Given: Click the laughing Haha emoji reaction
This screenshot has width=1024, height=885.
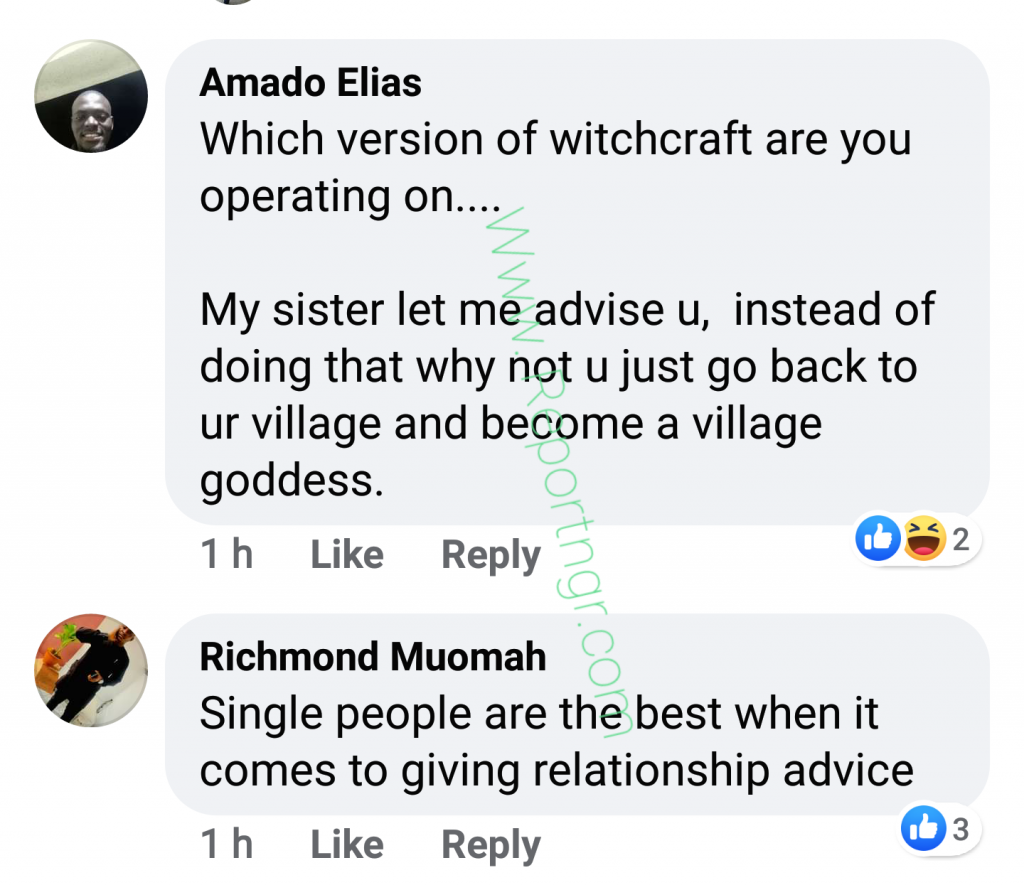Looking at the screenshot, I should (x=924, y=538).
